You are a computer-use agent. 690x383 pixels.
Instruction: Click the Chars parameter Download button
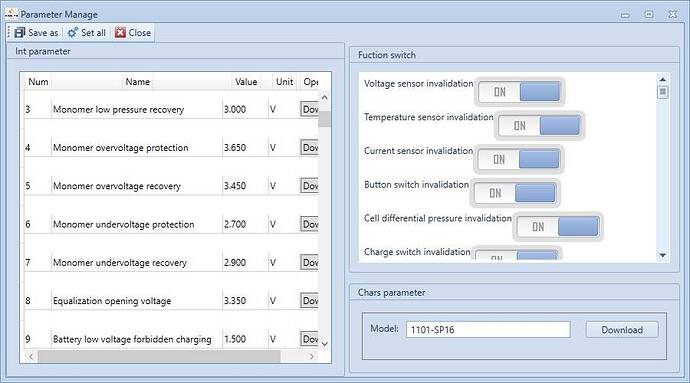tap(622, 330)
